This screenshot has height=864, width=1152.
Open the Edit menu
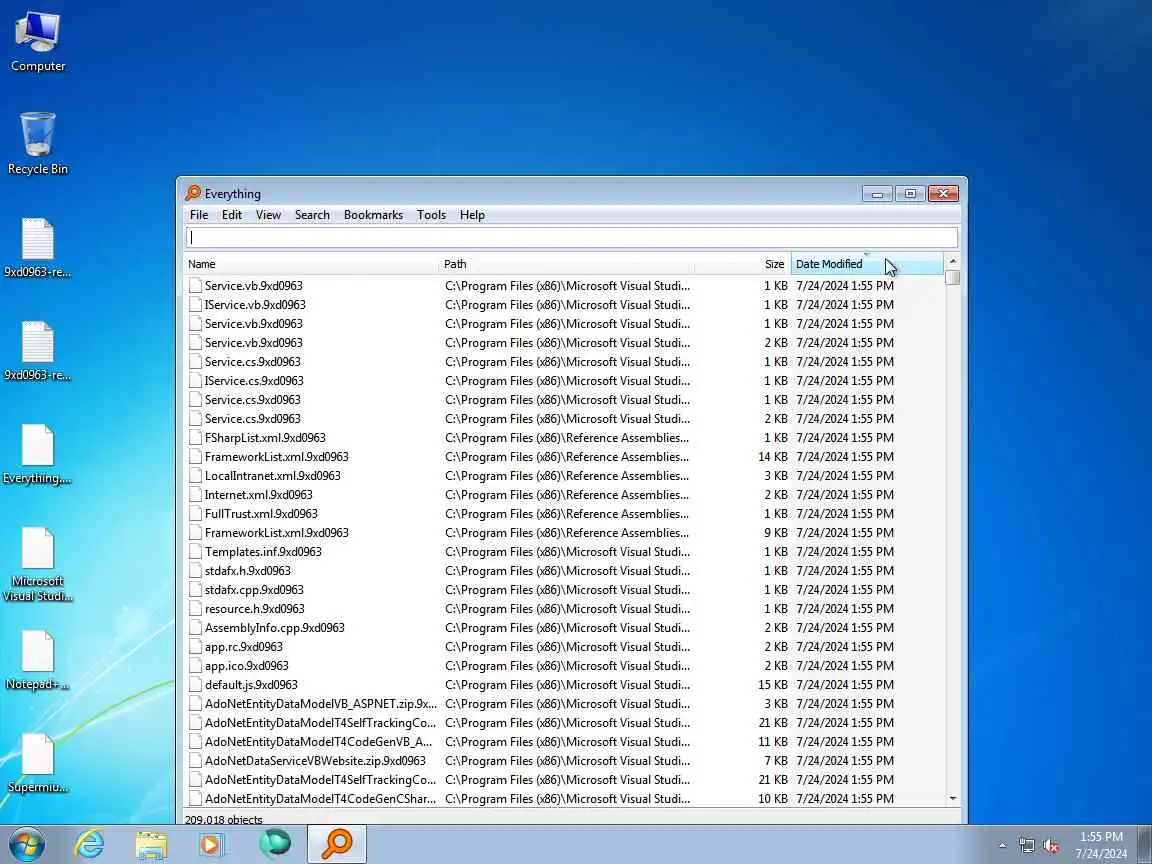(x=231, y=215)
